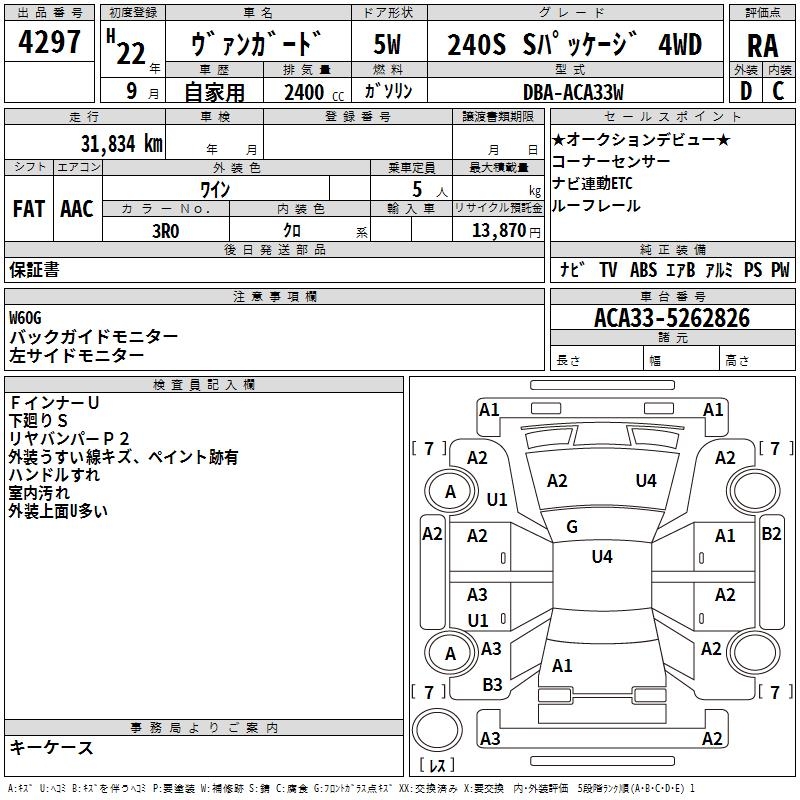Screen dimensions: 800x800
Task: Click the ★オークションデビュー★ sales point
Action: 641,139
